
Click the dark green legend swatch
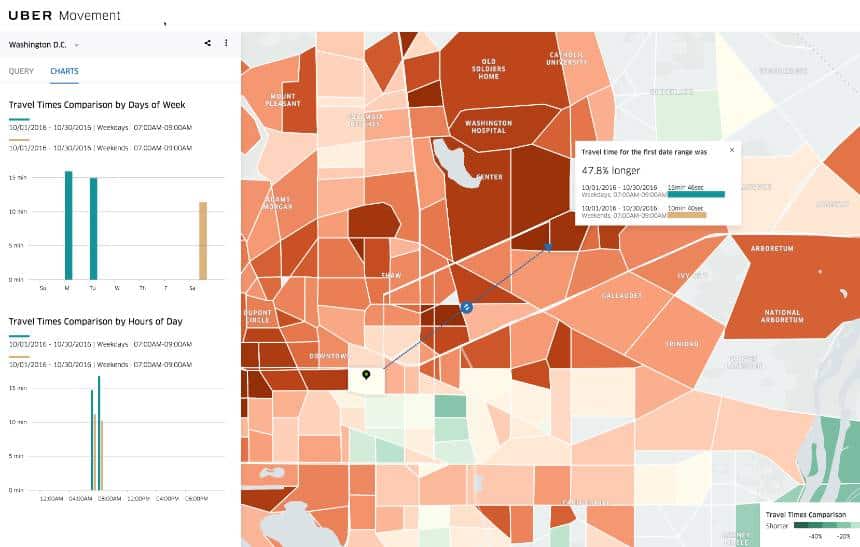point(801,526)
